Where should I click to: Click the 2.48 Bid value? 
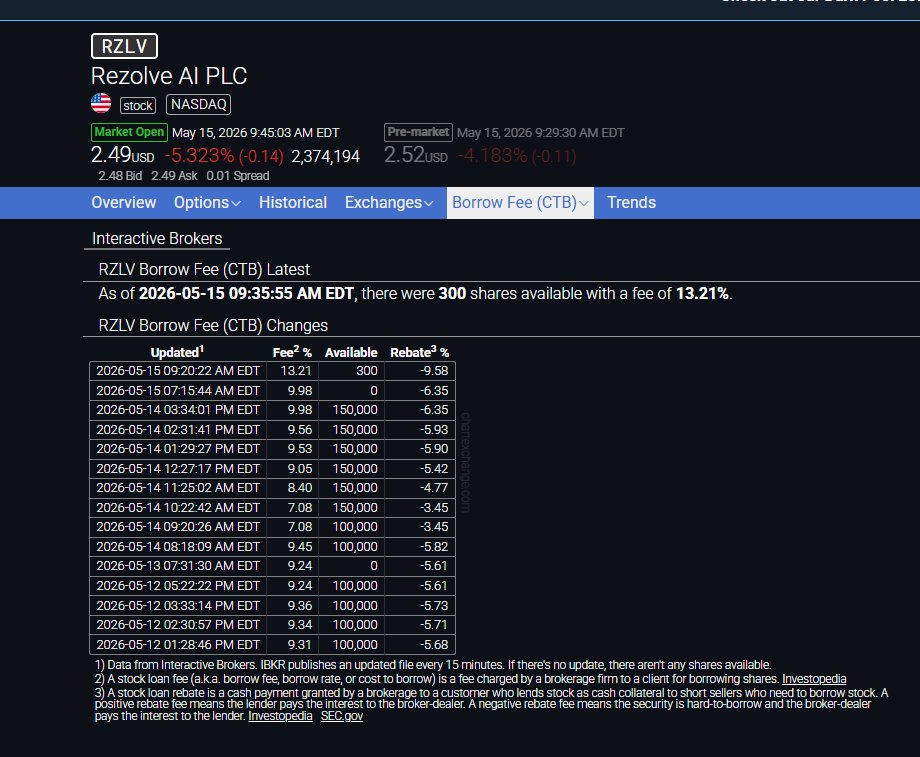point(120,175)
